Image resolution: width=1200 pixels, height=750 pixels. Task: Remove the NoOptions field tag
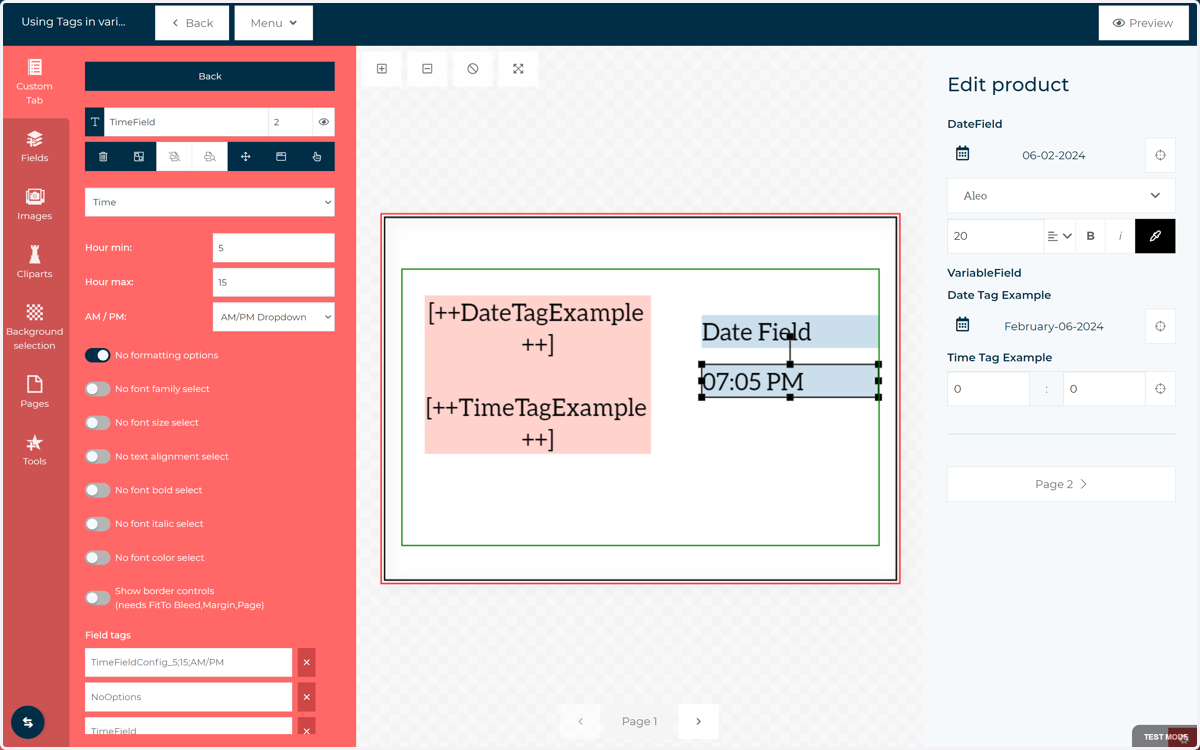click(x=307, y=697)
